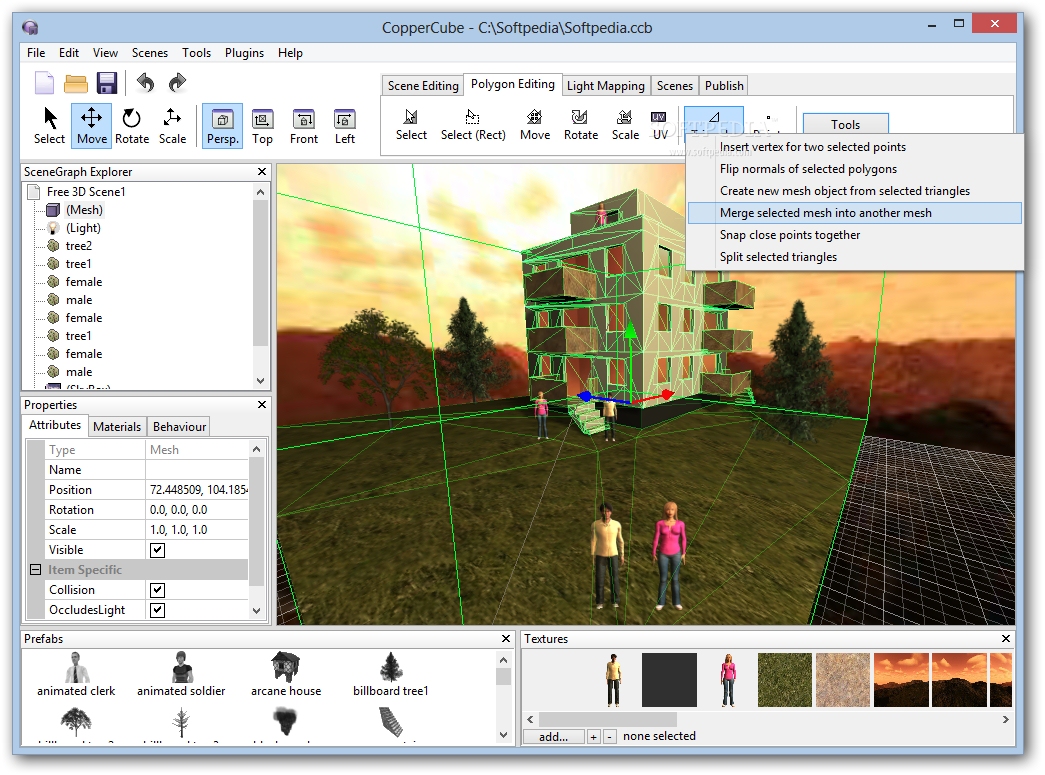Select arcane house prefab
Viewport: 1045px width, 775px height.
pos(286,674)
